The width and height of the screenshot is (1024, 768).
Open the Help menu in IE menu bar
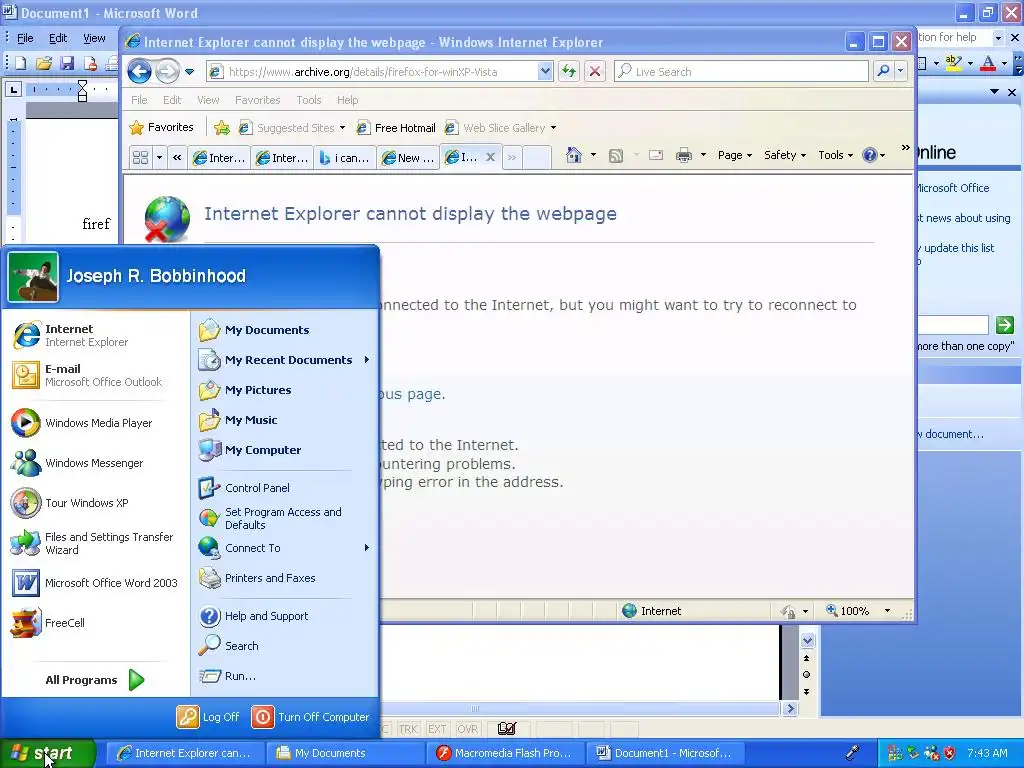[347, 100]
